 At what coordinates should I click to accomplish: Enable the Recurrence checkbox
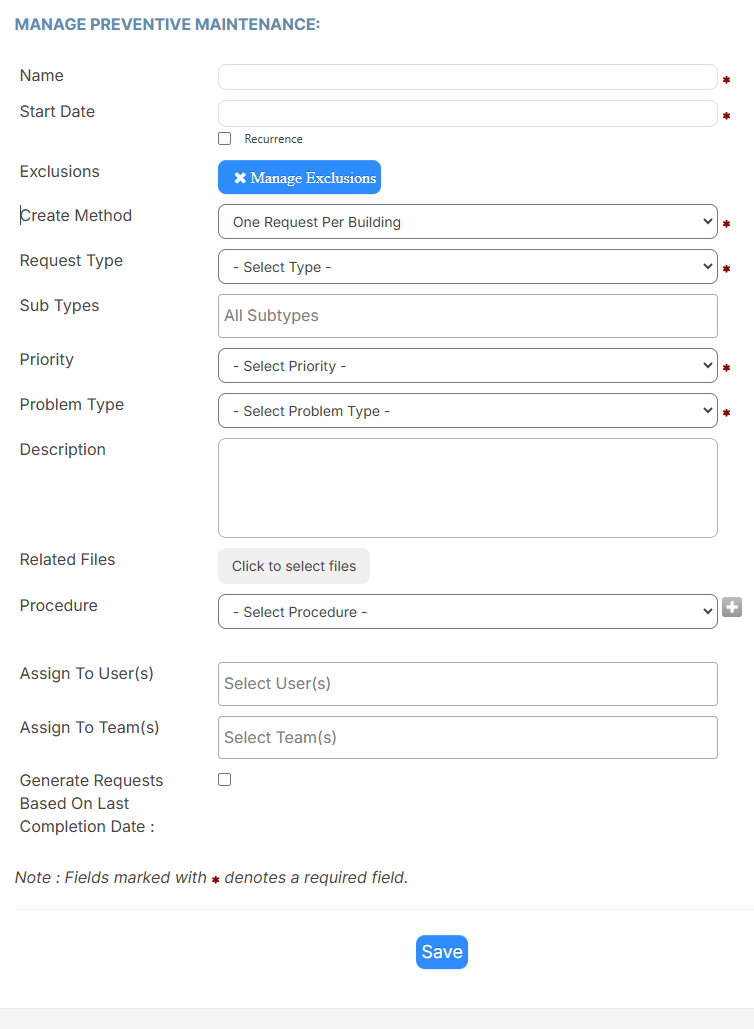click(224, 138)
